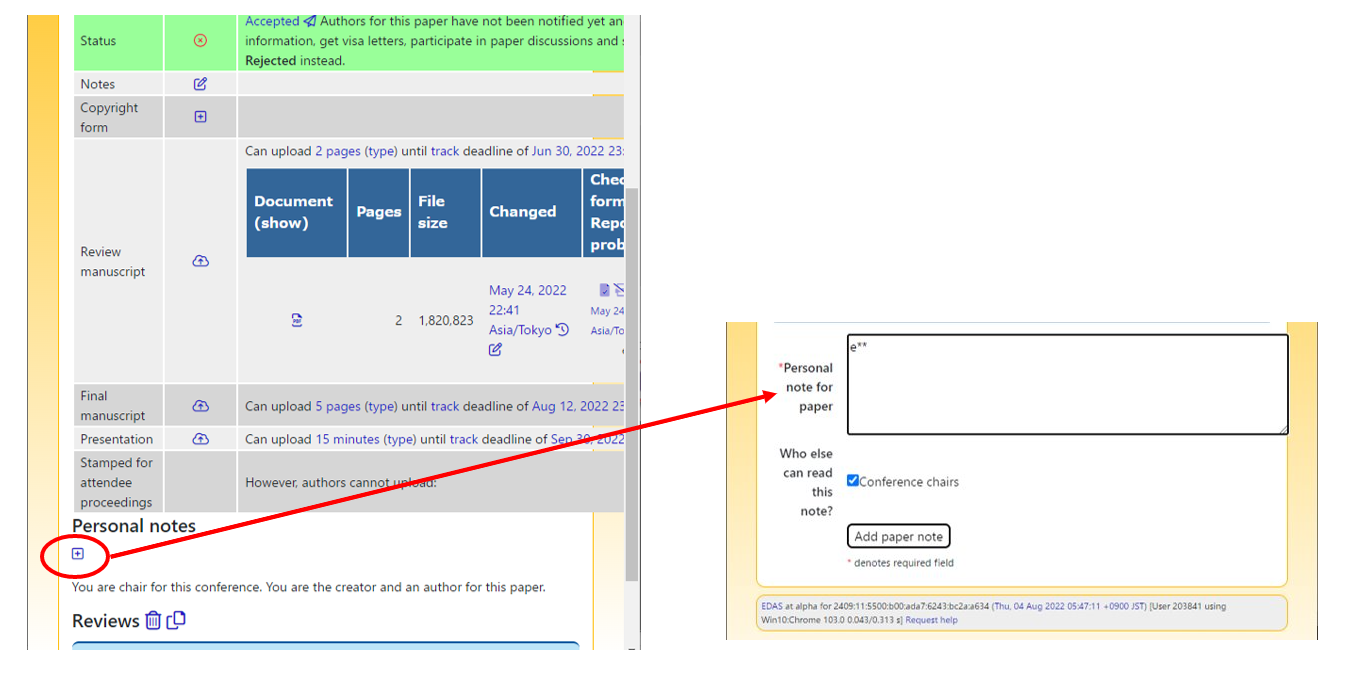Image resolution: width=1357 pixels, height=689 pixels.
Task: Click the plus icon under Personal notes
Action: pos(78,554)
